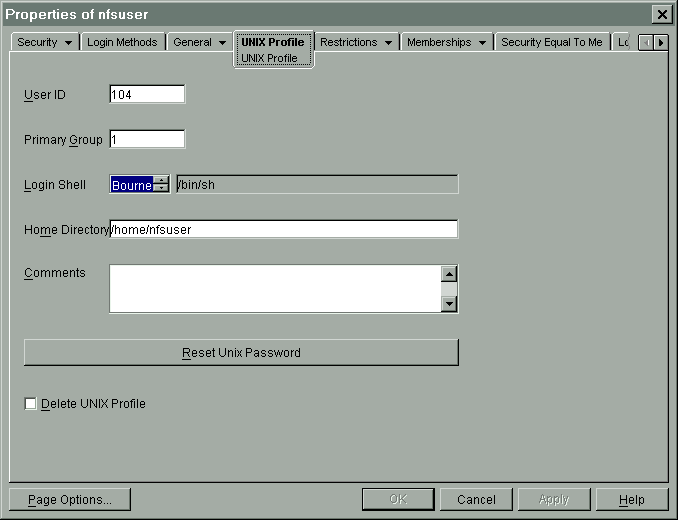The image size is (678, 520).
Task: Click the User ID field
Action: tap(147, 94)
